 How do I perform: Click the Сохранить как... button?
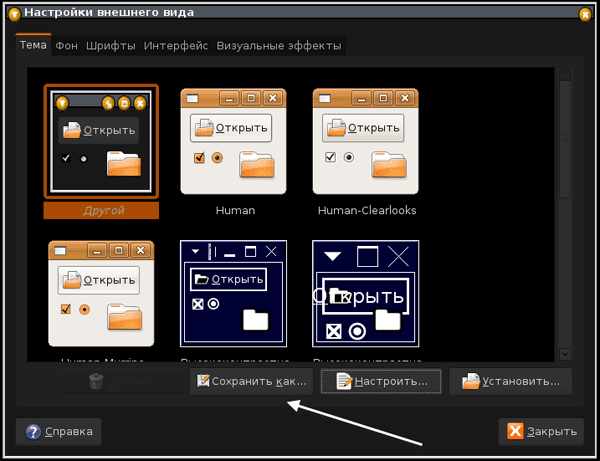[251, 381]
